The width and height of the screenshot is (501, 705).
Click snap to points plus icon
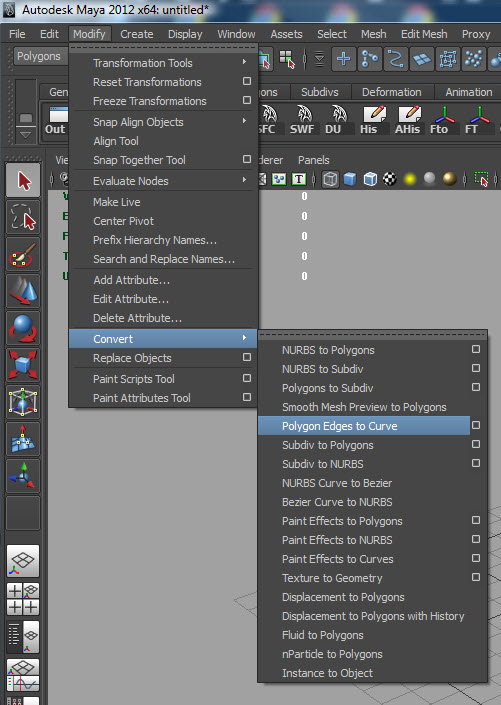click(344, 59)
